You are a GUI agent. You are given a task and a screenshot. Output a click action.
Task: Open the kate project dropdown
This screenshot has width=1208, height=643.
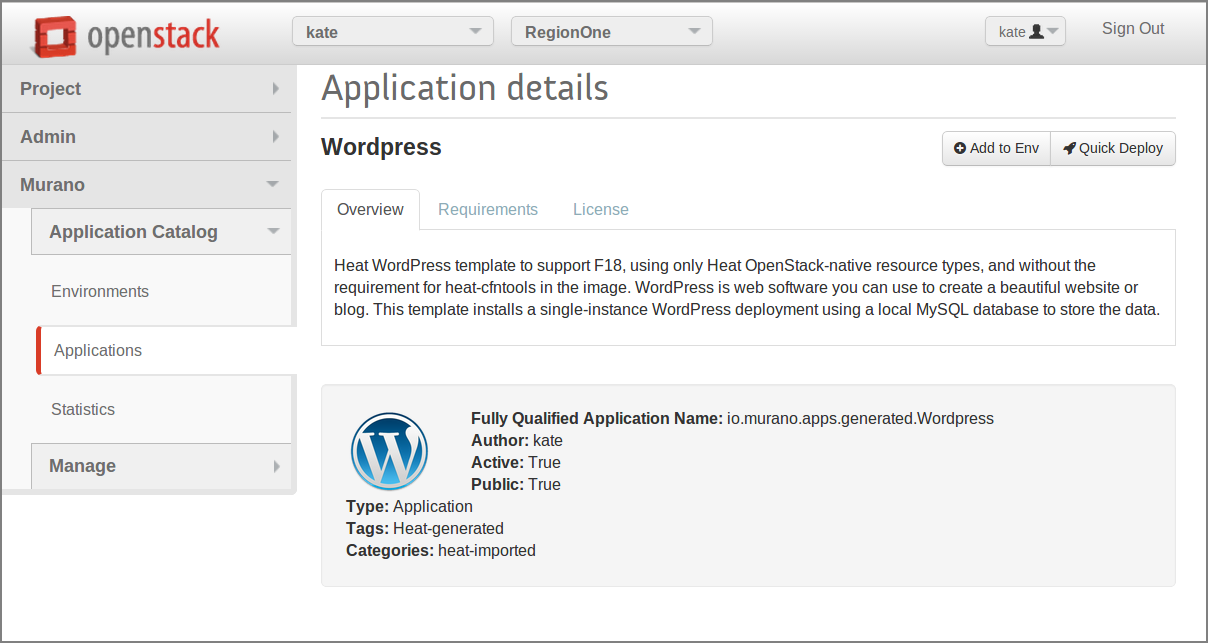point(393,32)
